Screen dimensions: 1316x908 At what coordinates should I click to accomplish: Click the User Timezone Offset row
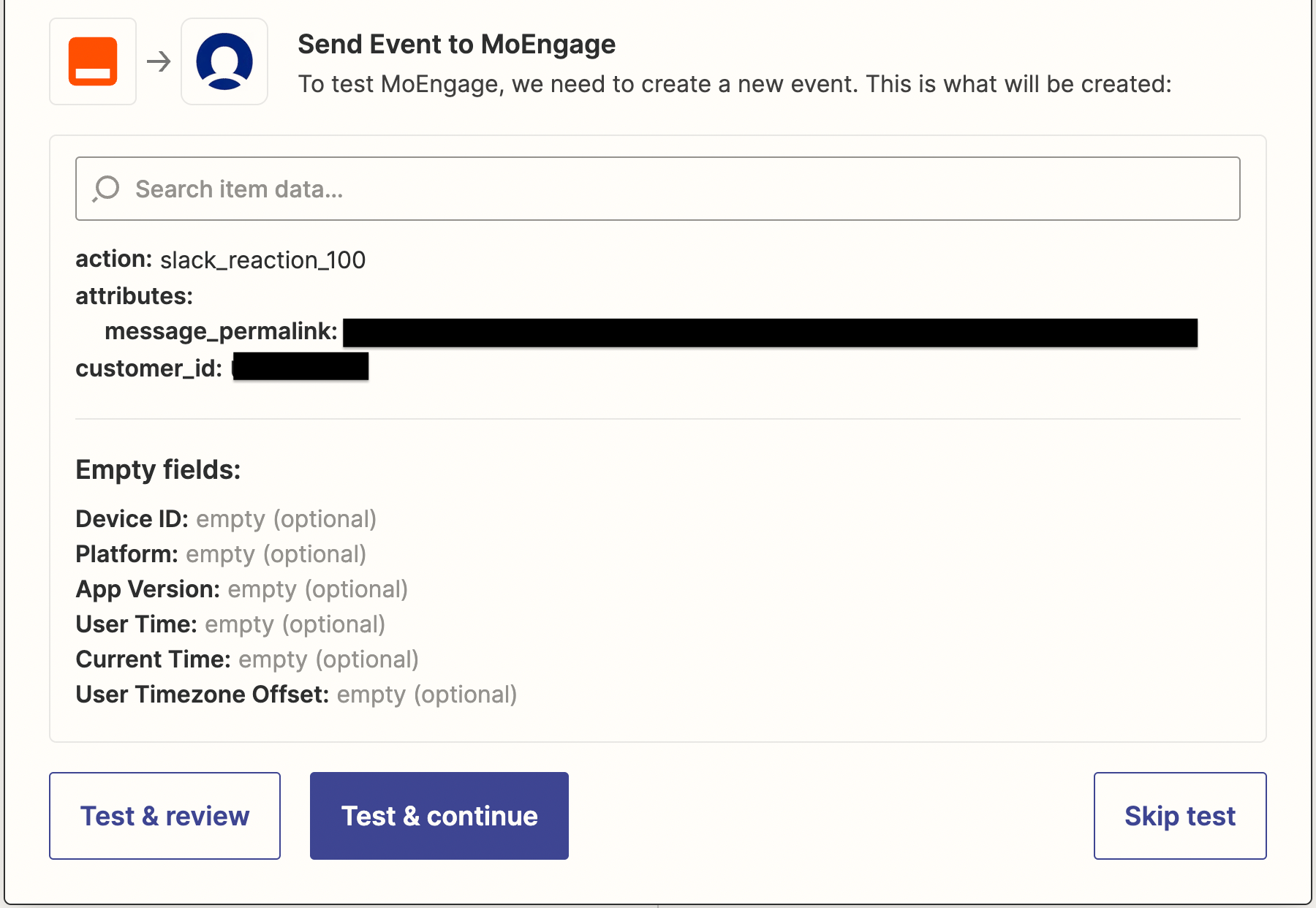click(296, 695)
